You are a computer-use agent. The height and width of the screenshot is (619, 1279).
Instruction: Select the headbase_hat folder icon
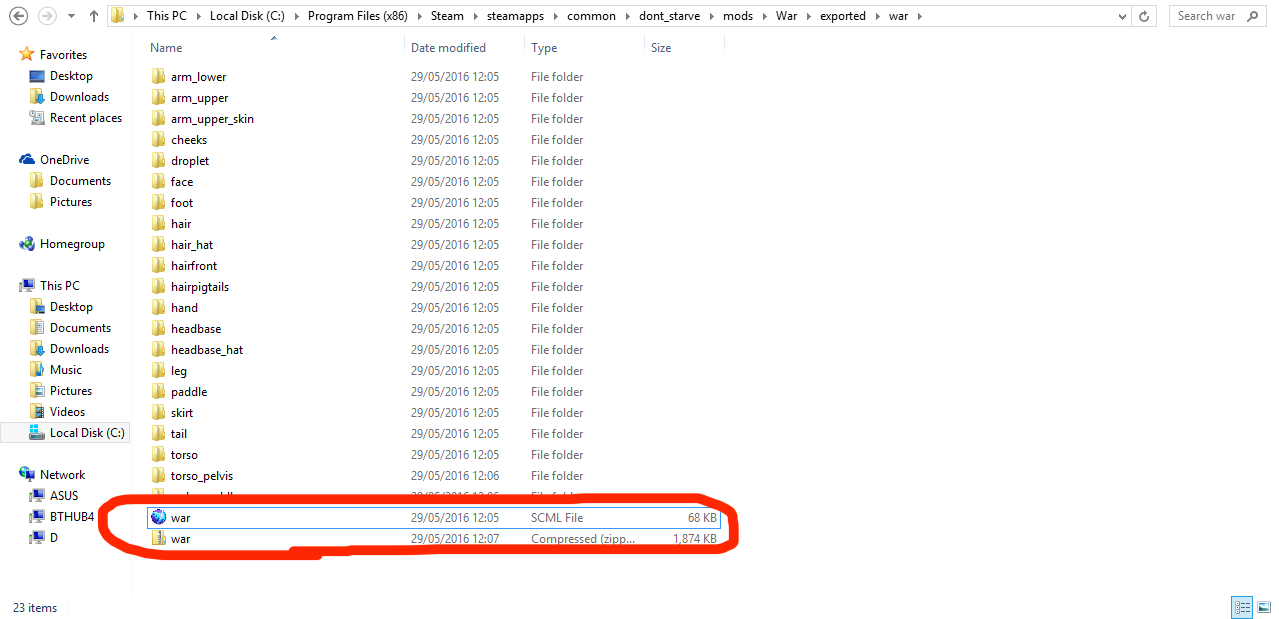click(x=158, y=350)
